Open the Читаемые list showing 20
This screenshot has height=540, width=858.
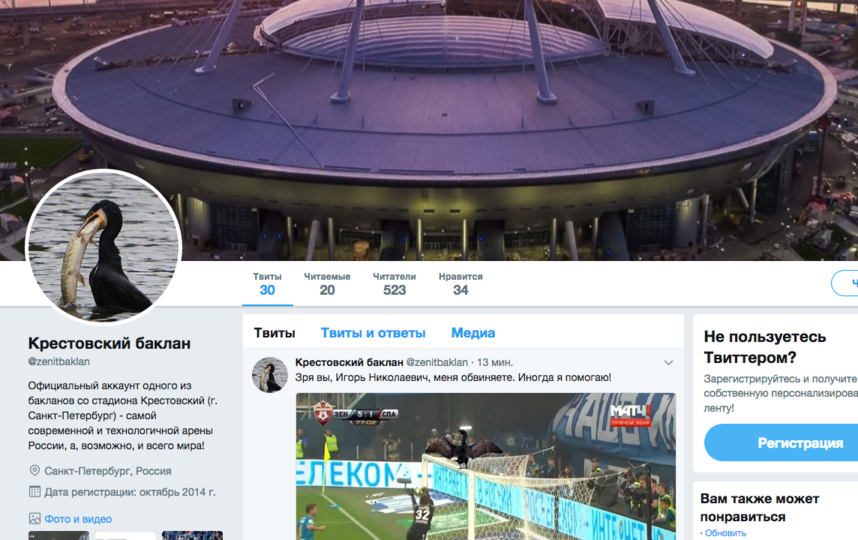tap(327, 284)
